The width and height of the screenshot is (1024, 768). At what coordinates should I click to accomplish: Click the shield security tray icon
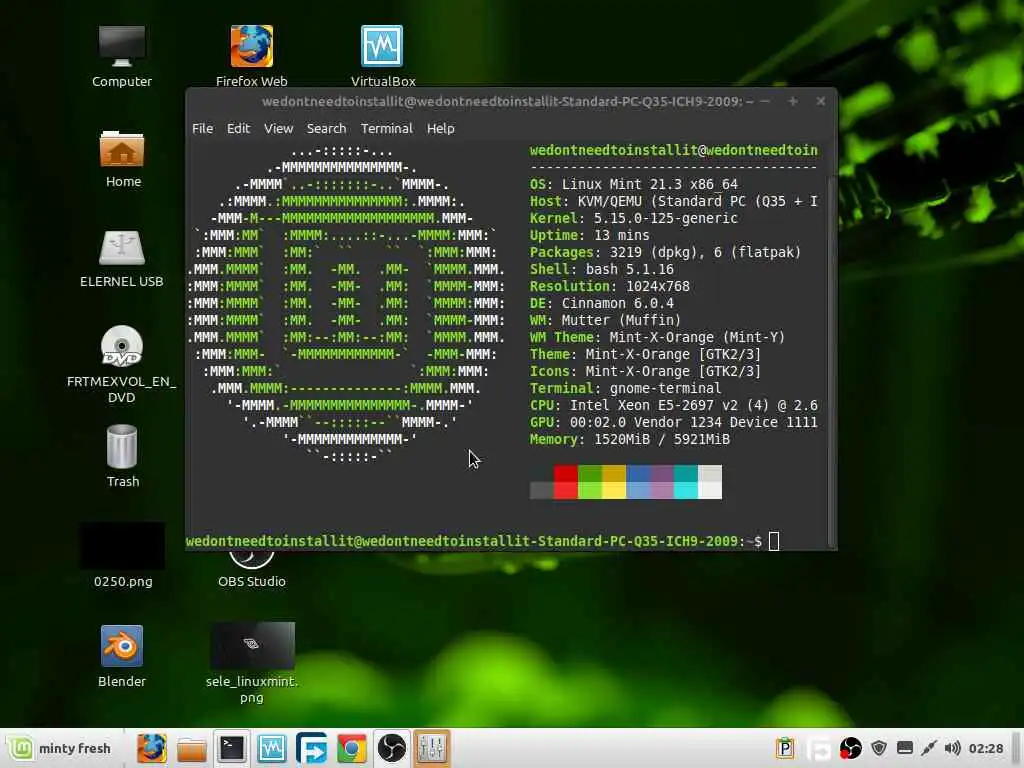pyautogui.click(x=879, y=748)
